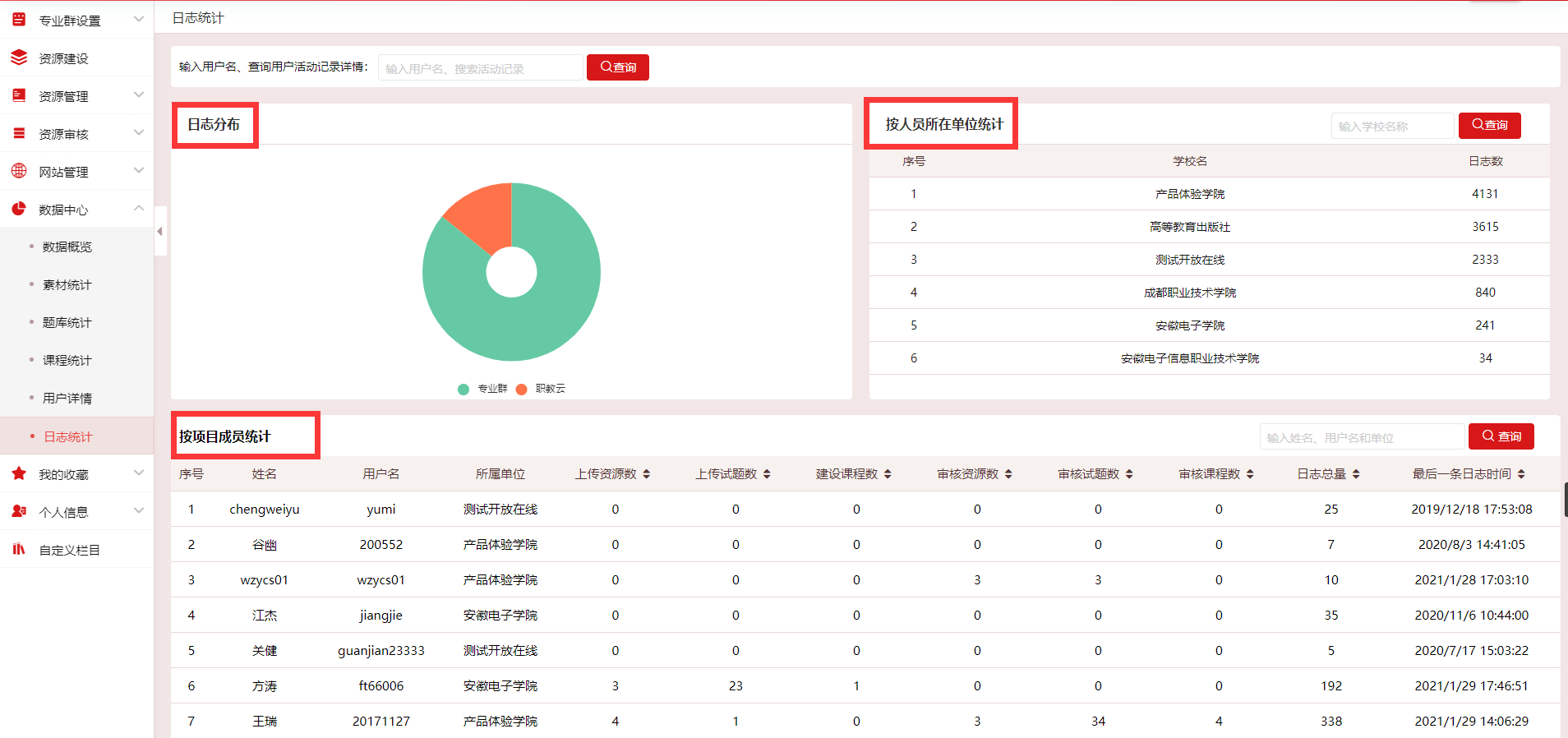Open 课程统计 submenu item
Screen dimensions: 1568x738
[67, 360]
